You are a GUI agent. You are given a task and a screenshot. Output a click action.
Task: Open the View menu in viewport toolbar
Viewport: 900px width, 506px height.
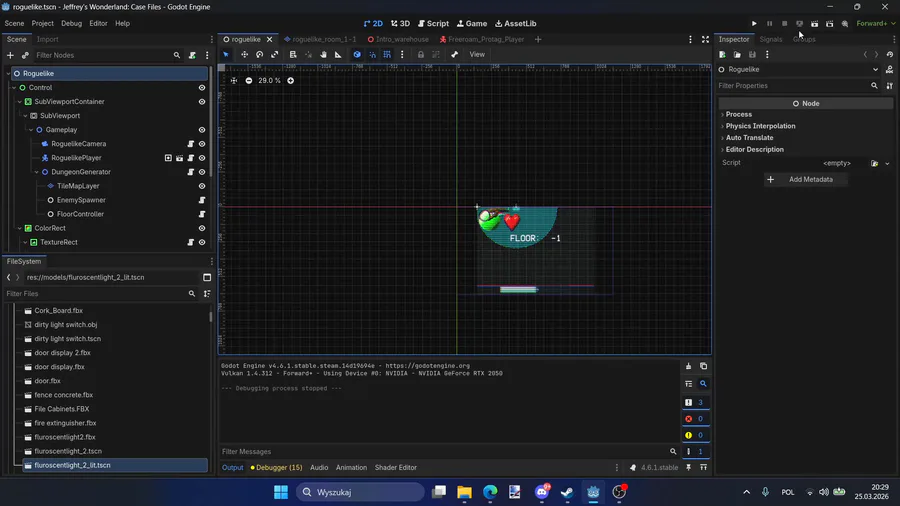coord(477,55)
